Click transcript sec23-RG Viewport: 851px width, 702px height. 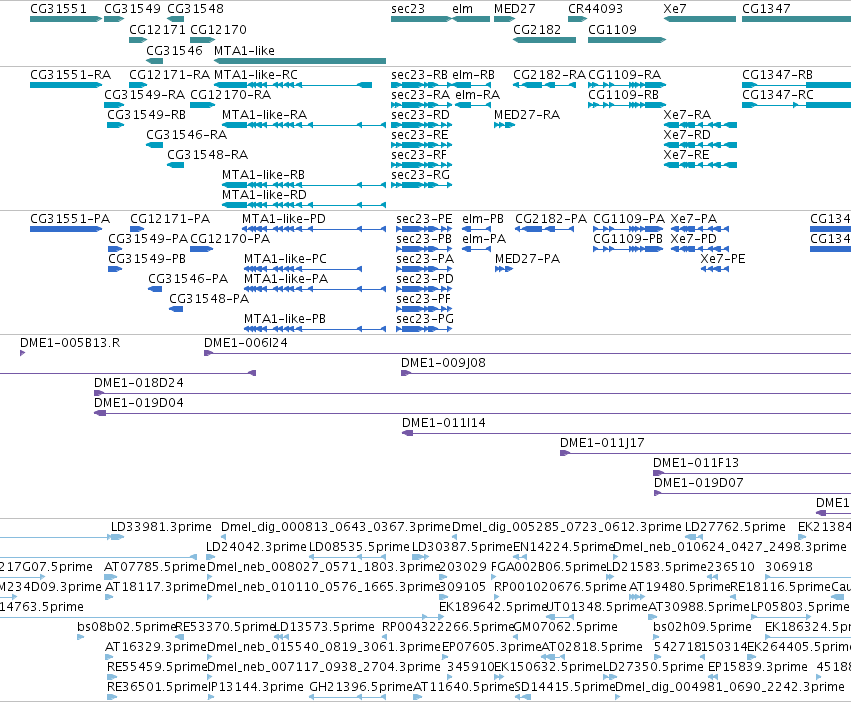pyautogui.click(x=422, y=185)
